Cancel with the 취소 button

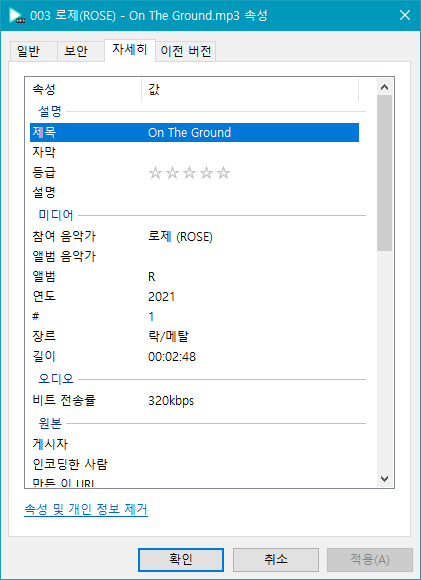(276, 560)
